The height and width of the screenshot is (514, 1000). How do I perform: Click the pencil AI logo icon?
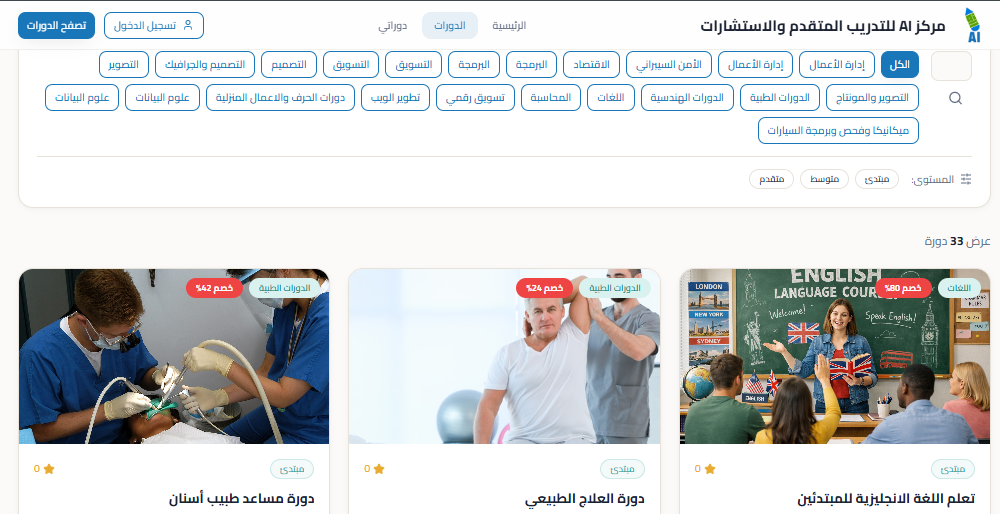pos(973,26)
